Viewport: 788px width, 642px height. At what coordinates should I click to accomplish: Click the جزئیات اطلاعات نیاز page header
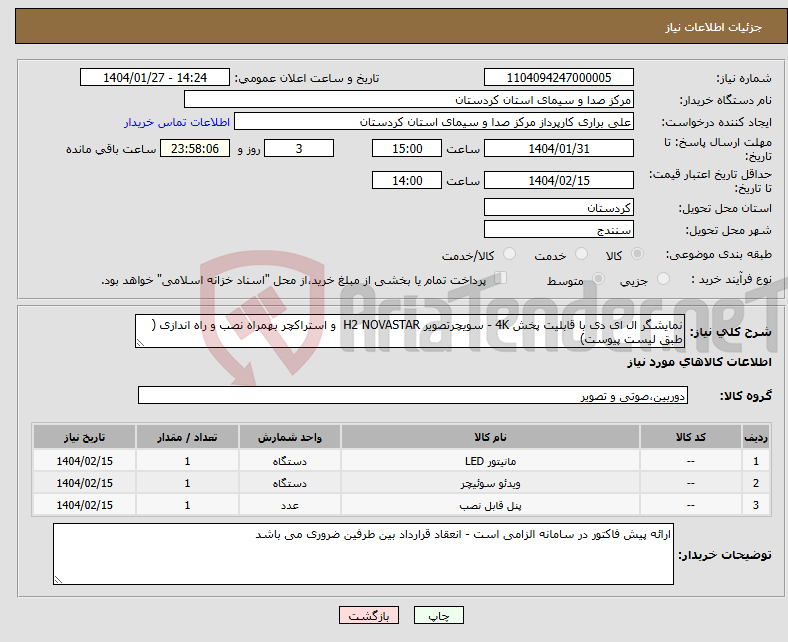[714, 27]
